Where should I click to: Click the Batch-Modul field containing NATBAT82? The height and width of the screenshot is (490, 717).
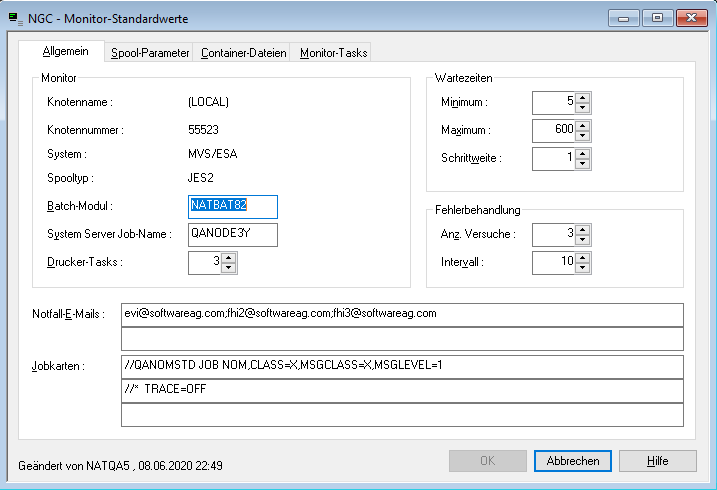233,207
